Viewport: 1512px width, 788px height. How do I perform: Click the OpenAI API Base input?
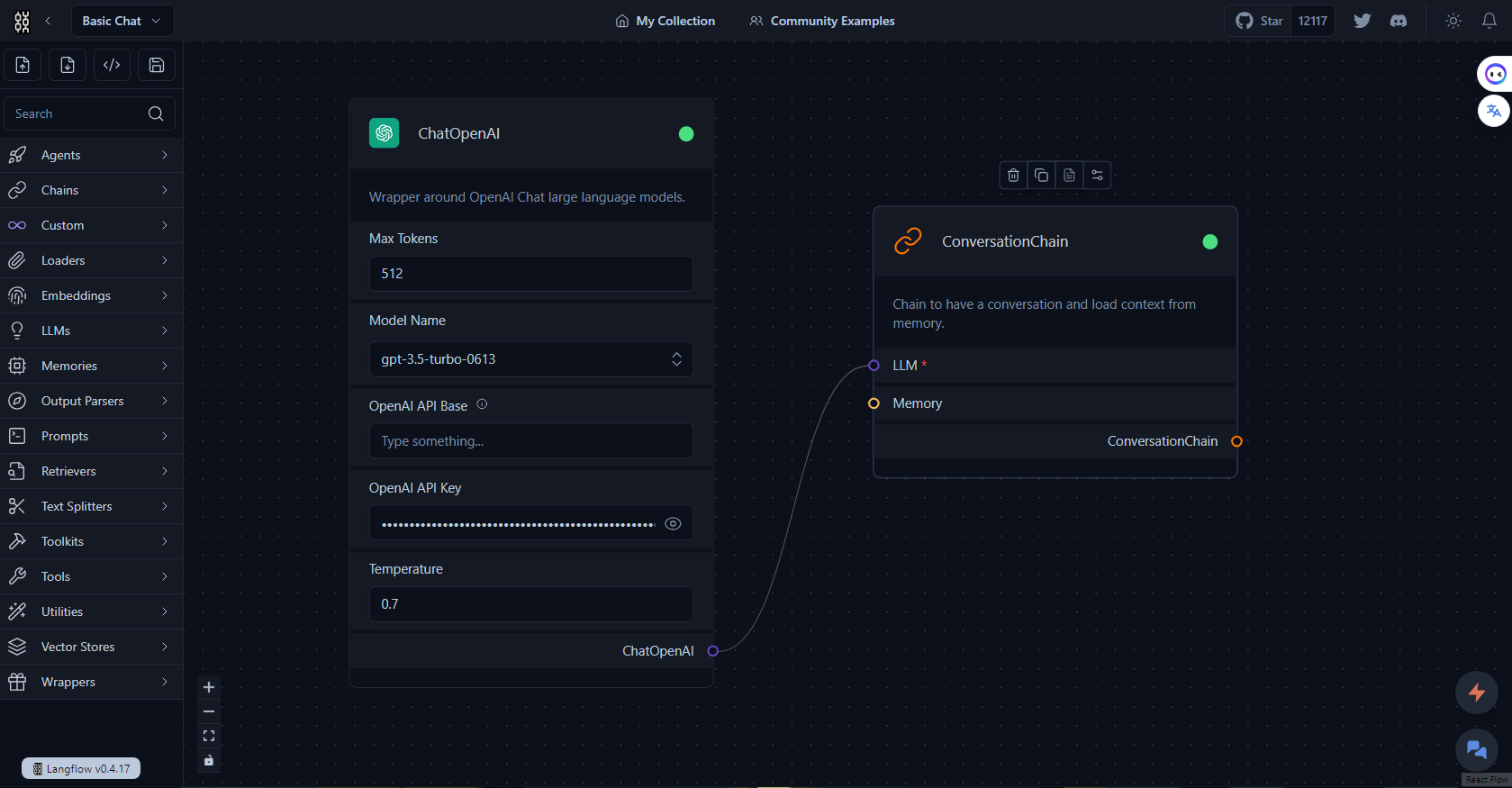point(531,441)
